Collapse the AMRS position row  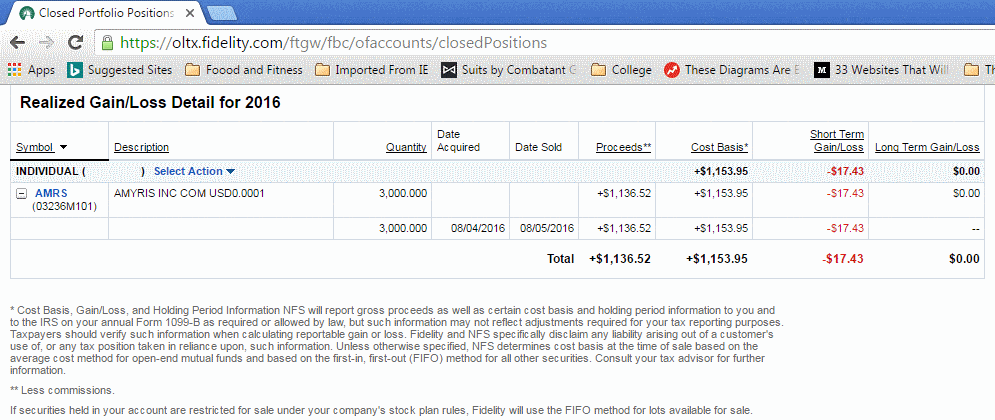click(21, 194)
